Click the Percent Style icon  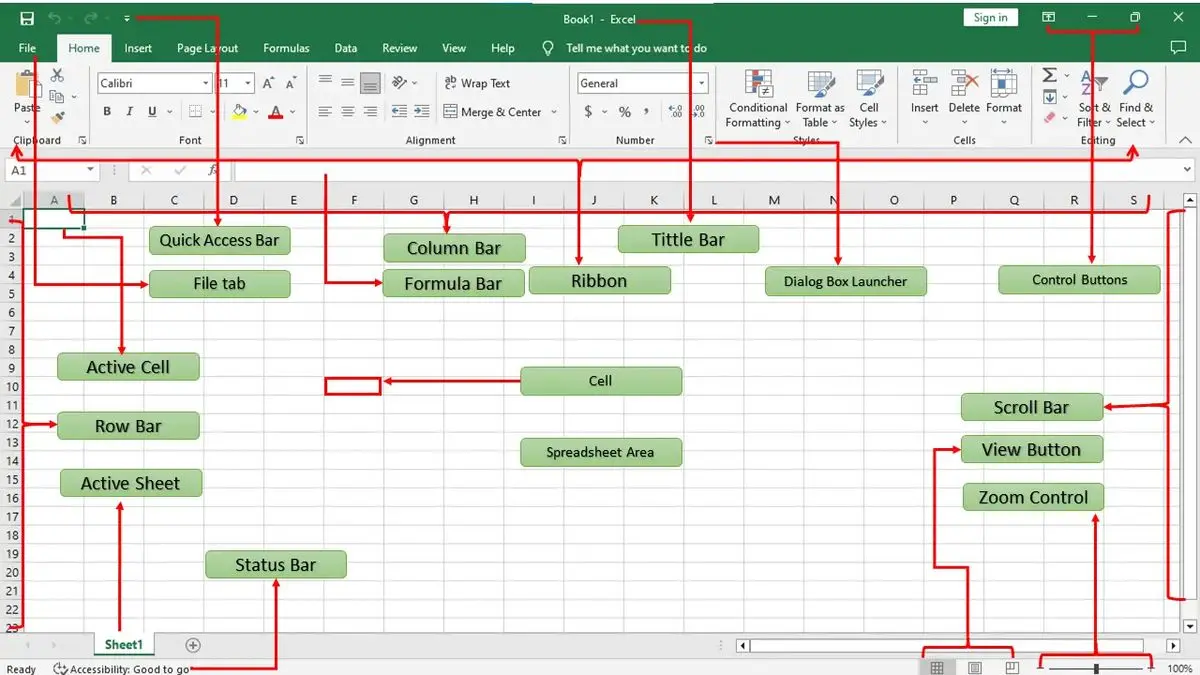pyautogui.click(x=625, y=112)
